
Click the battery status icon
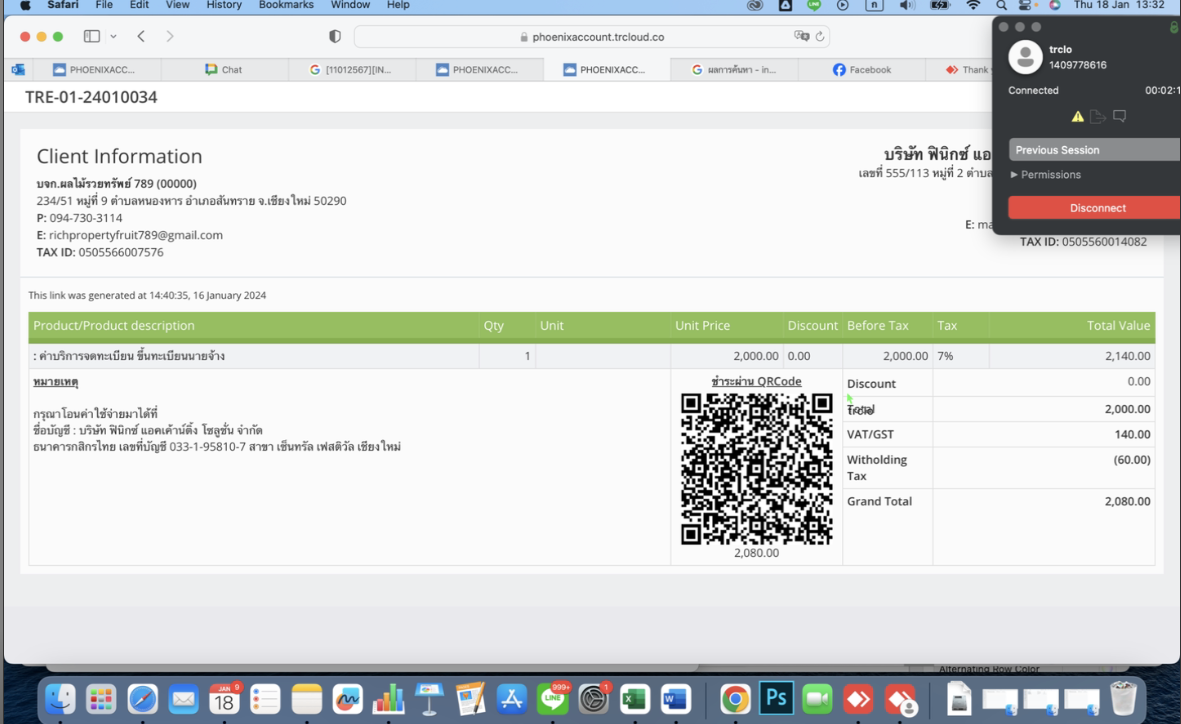(x=940, y=5)
